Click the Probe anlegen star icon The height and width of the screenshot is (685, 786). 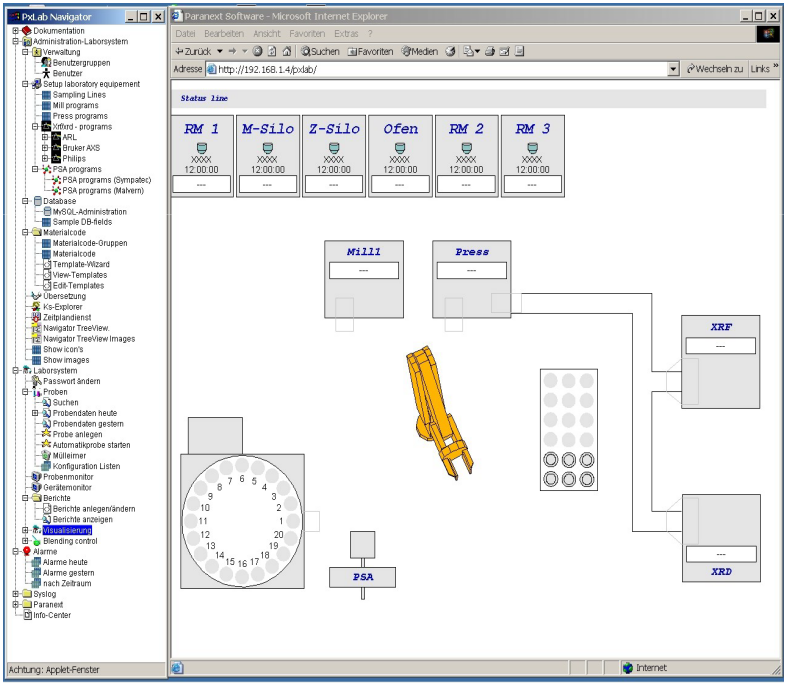[x=46, y=434]
